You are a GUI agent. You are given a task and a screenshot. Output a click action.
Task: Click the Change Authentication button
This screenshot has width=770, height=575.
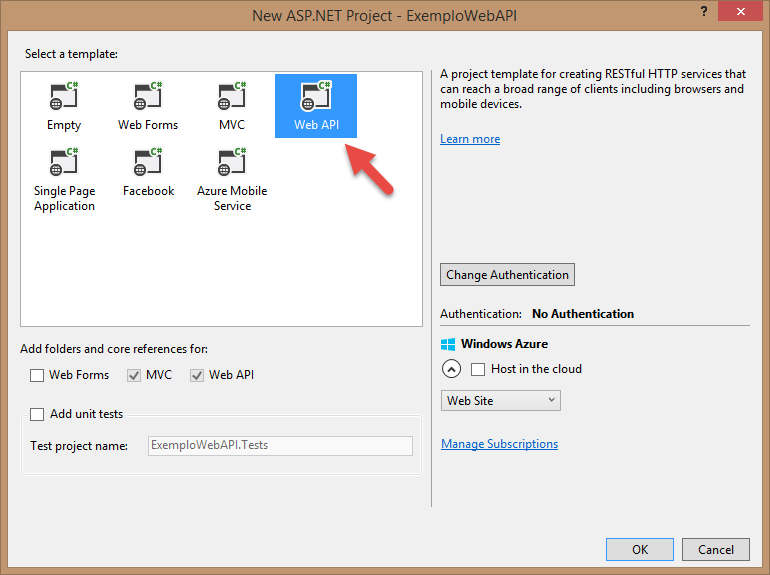pyautogui.click(x=507, y=274)
